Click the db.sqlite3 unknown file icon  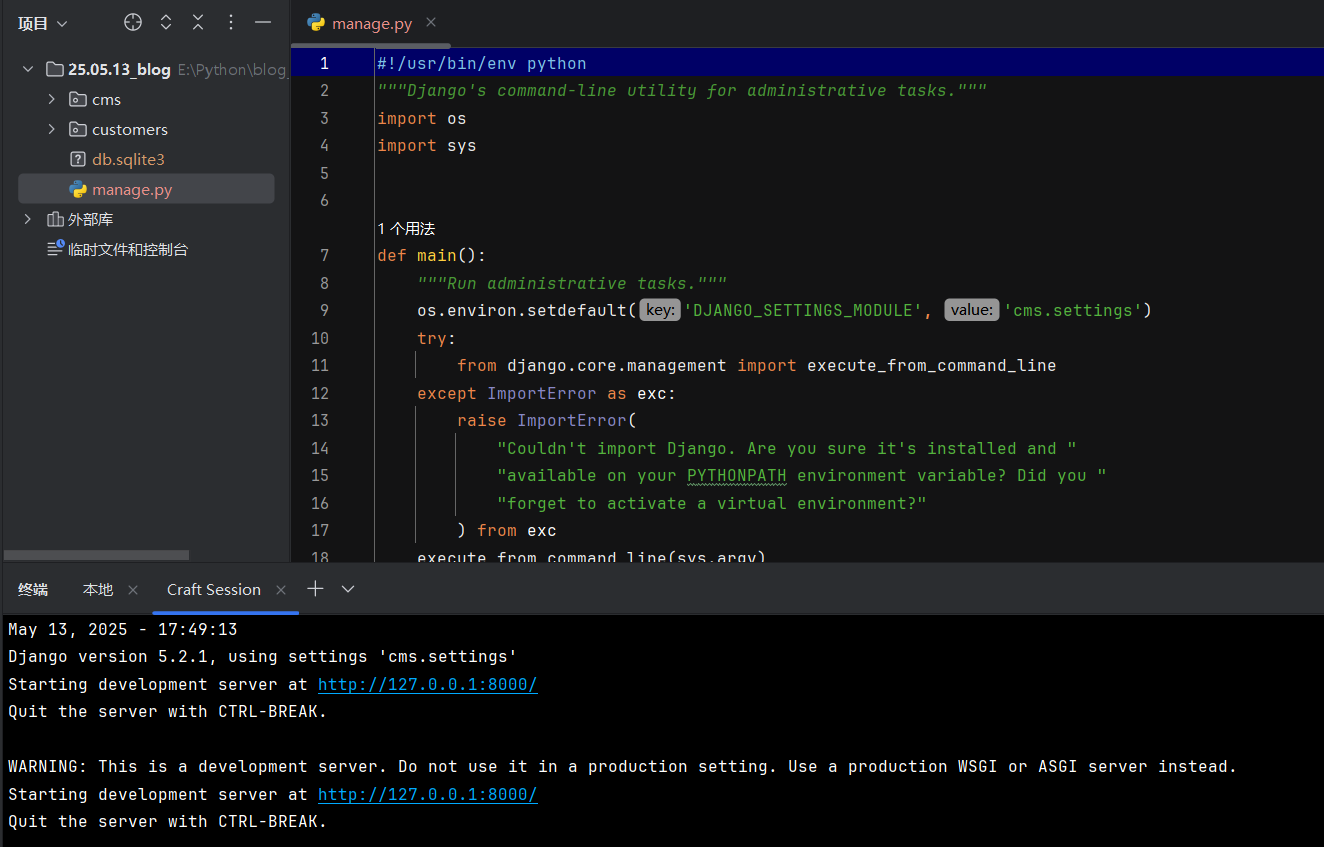[x=77, y=160]
